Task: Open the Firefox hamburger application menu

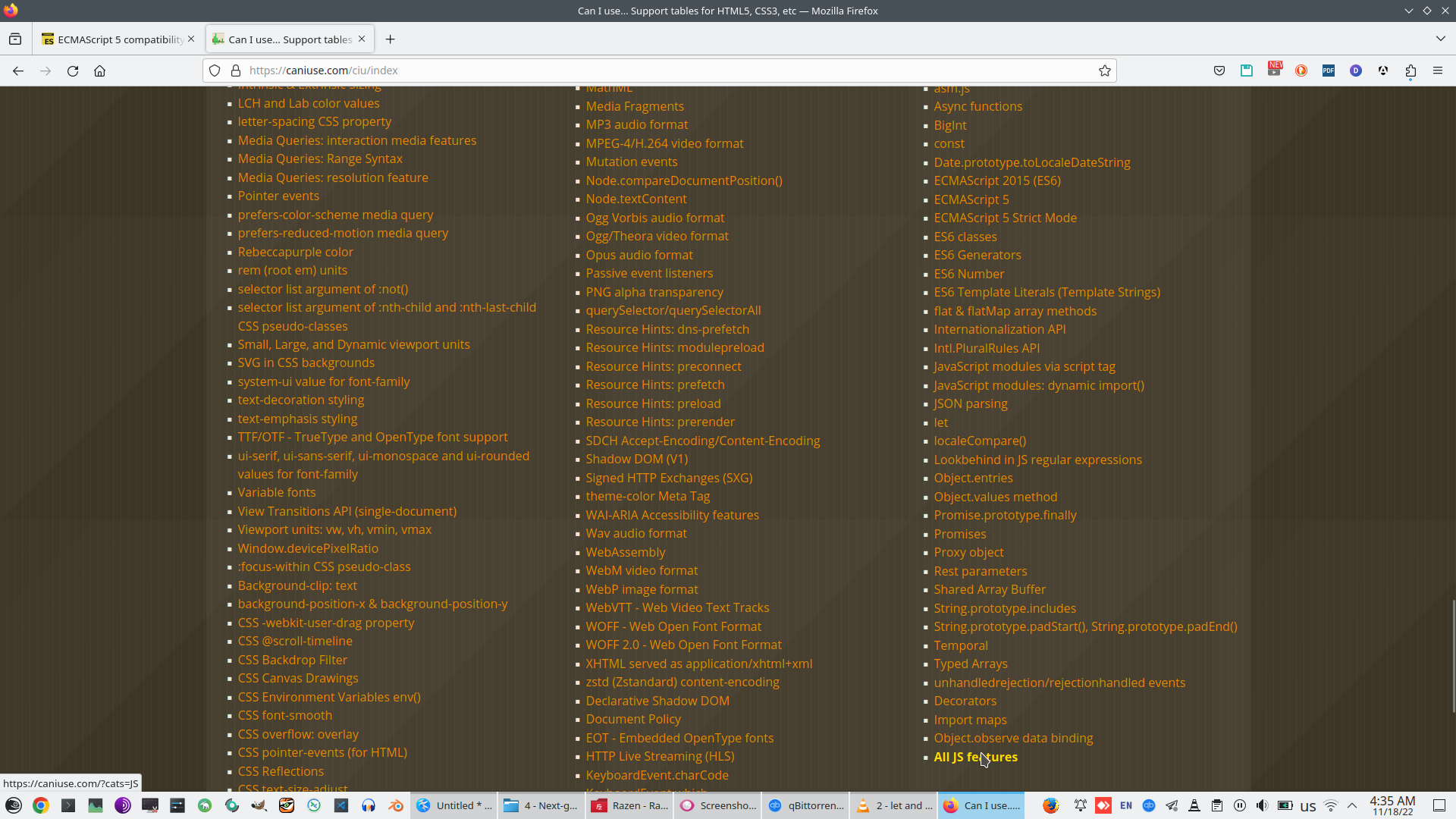Action: [1438, 71]
